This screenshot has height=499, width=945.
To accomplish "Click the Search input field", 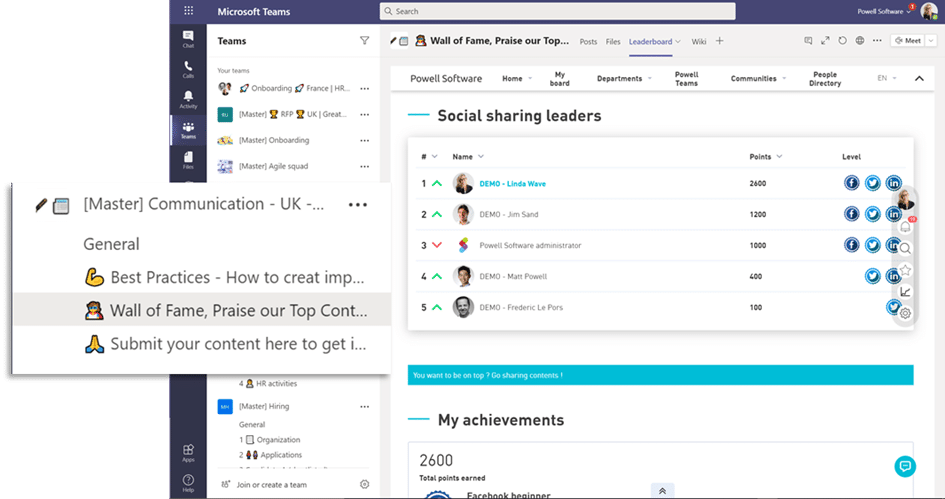I will (x=557, y=11).
